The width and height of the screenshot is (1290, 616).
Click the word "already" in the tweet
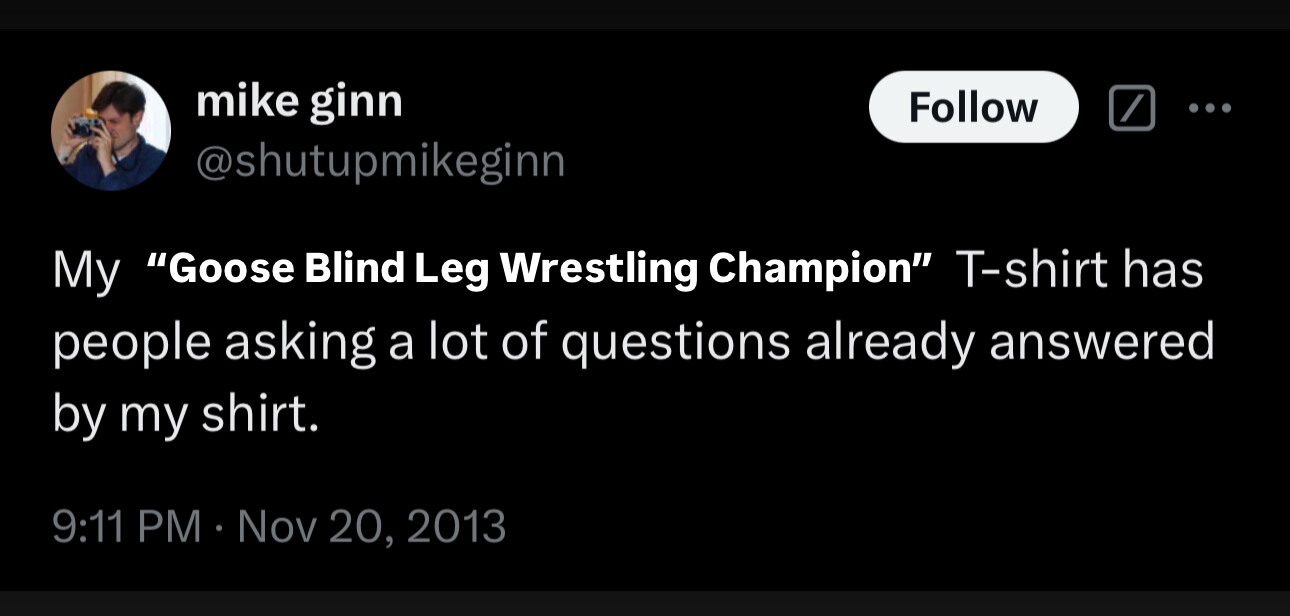point(895,342)
